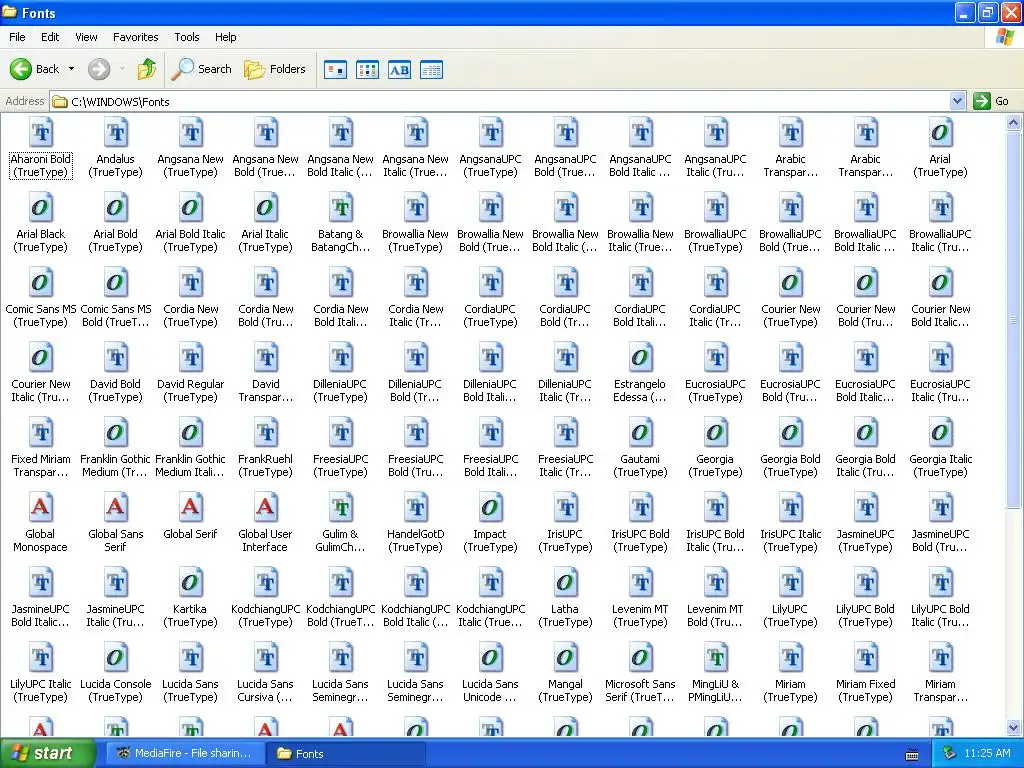Select the Lucida Sans Unicode font icon
Screen dimensions: 1024x768
[x=490, y=658]
